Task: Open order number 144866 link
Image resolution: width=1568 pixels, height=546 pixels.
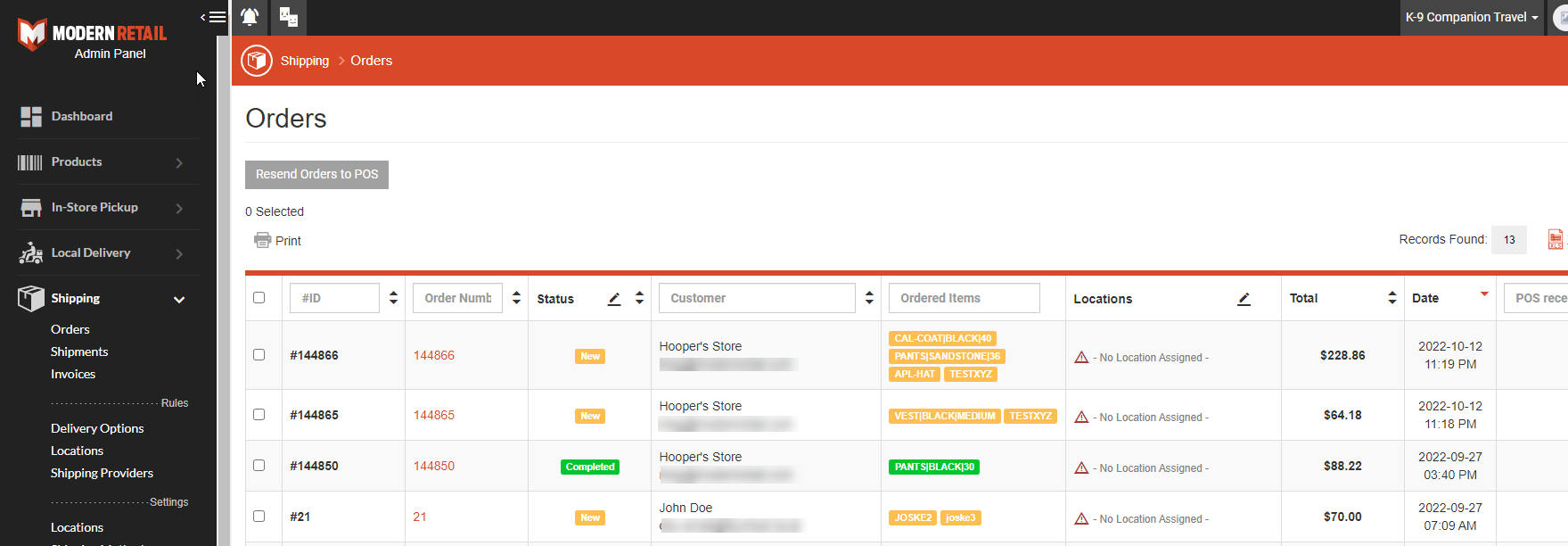Action: pyautogui.click(x=434, y=355)
